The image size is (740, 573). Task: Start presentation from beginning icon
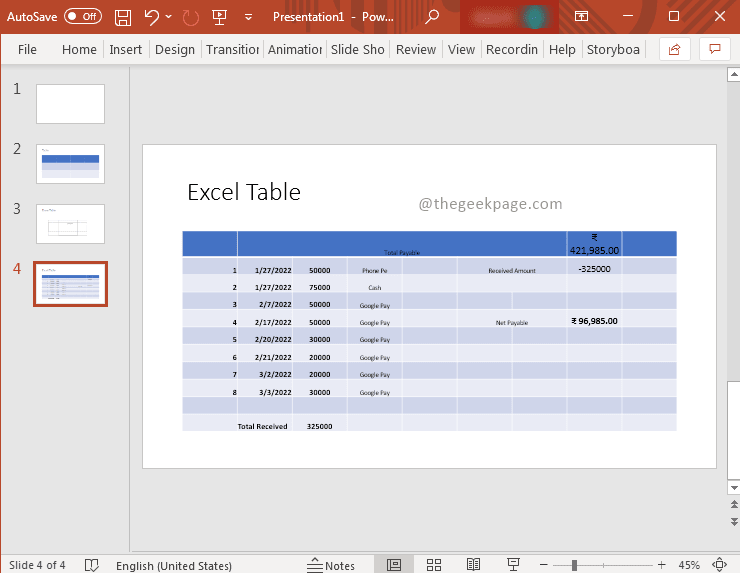click(220, 17)
